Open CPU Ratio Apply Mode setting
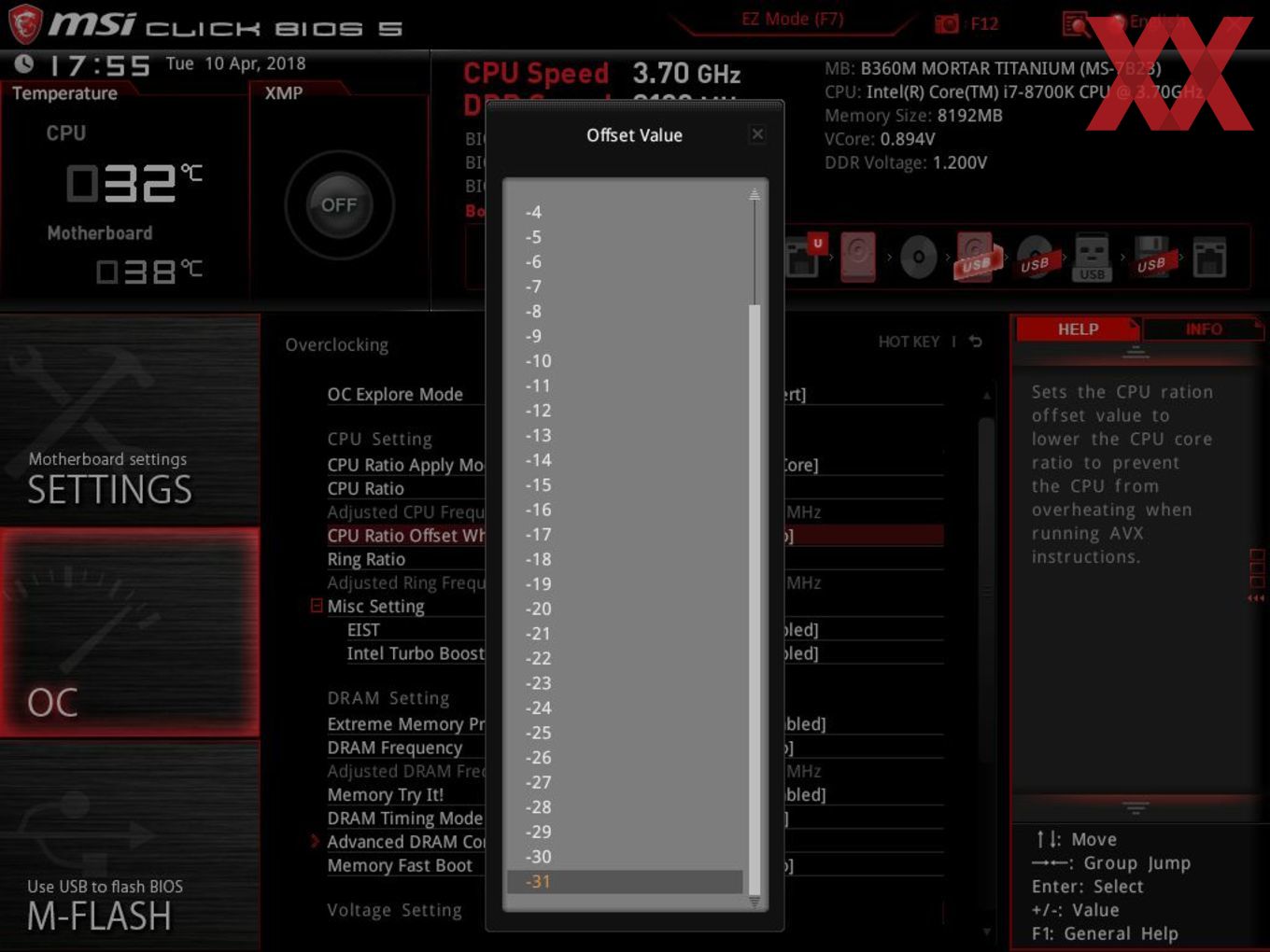This screenshot has height=952, width=1270. 635,465
